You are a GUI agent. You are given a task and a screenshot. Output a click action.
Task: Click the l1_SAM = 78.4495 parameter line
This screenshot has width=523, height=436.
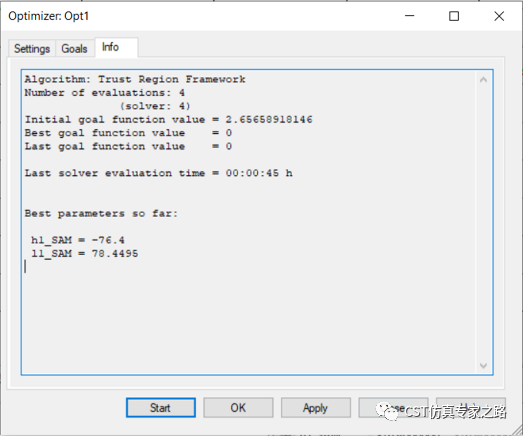(x=84, y=253)
